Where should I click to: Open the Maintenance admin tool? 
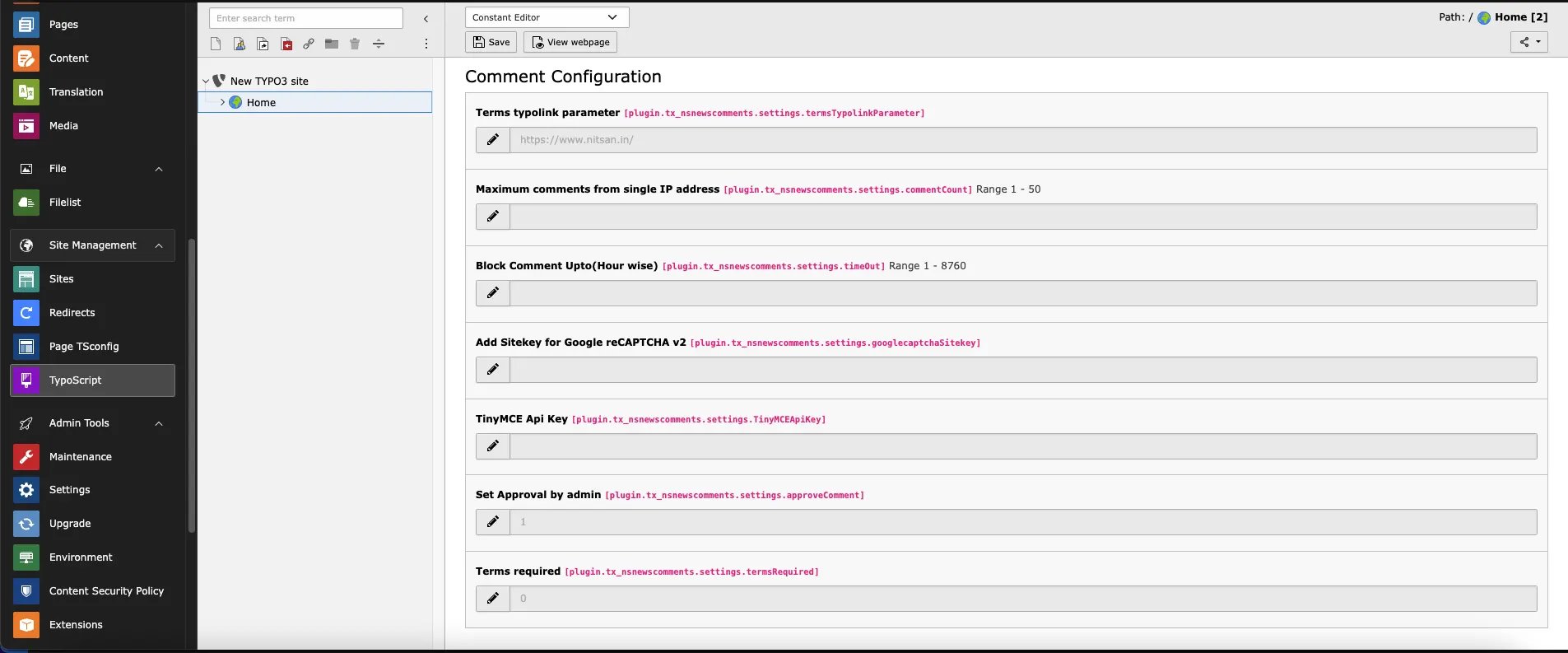click(92, 457)
